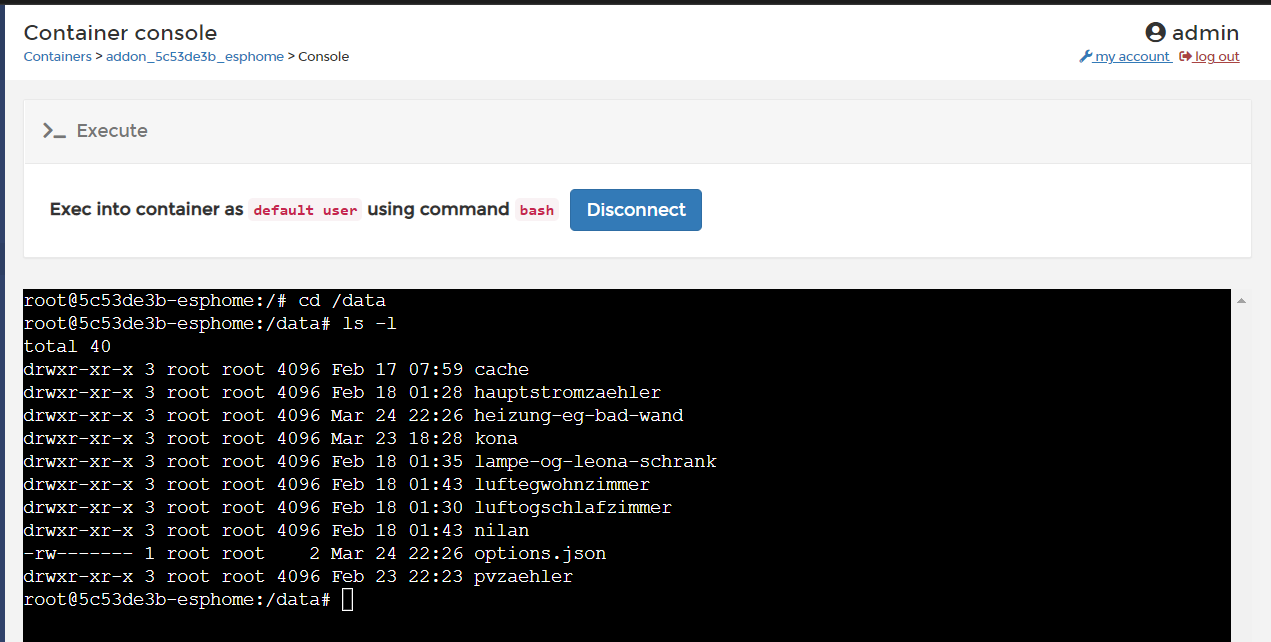Click the my account link
Image resolution: width=1271 pixels, height=642 pixels.
coord(1131,56)
